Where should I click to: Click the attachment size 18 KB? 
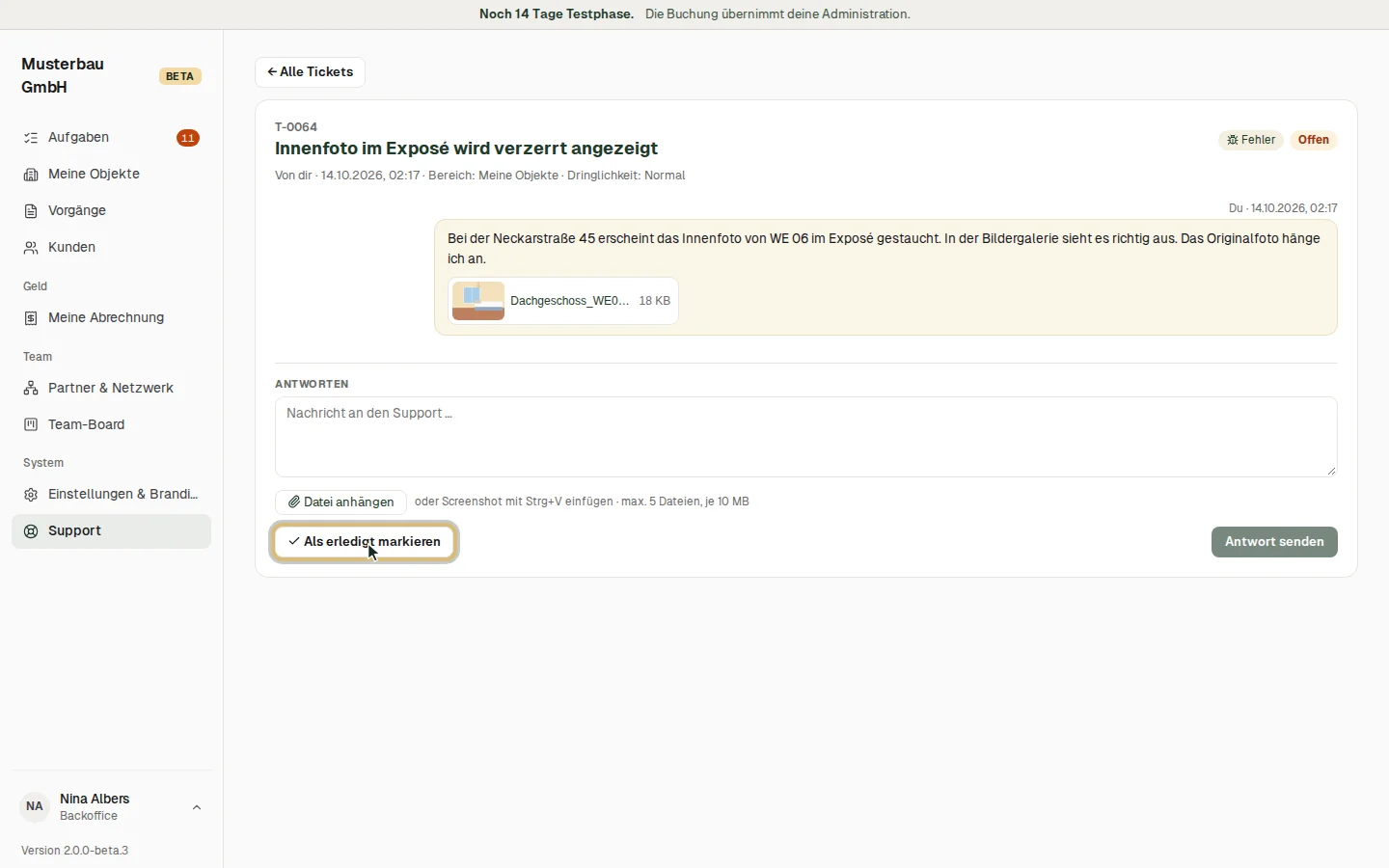pyautogui.click(x=655, y=301)
